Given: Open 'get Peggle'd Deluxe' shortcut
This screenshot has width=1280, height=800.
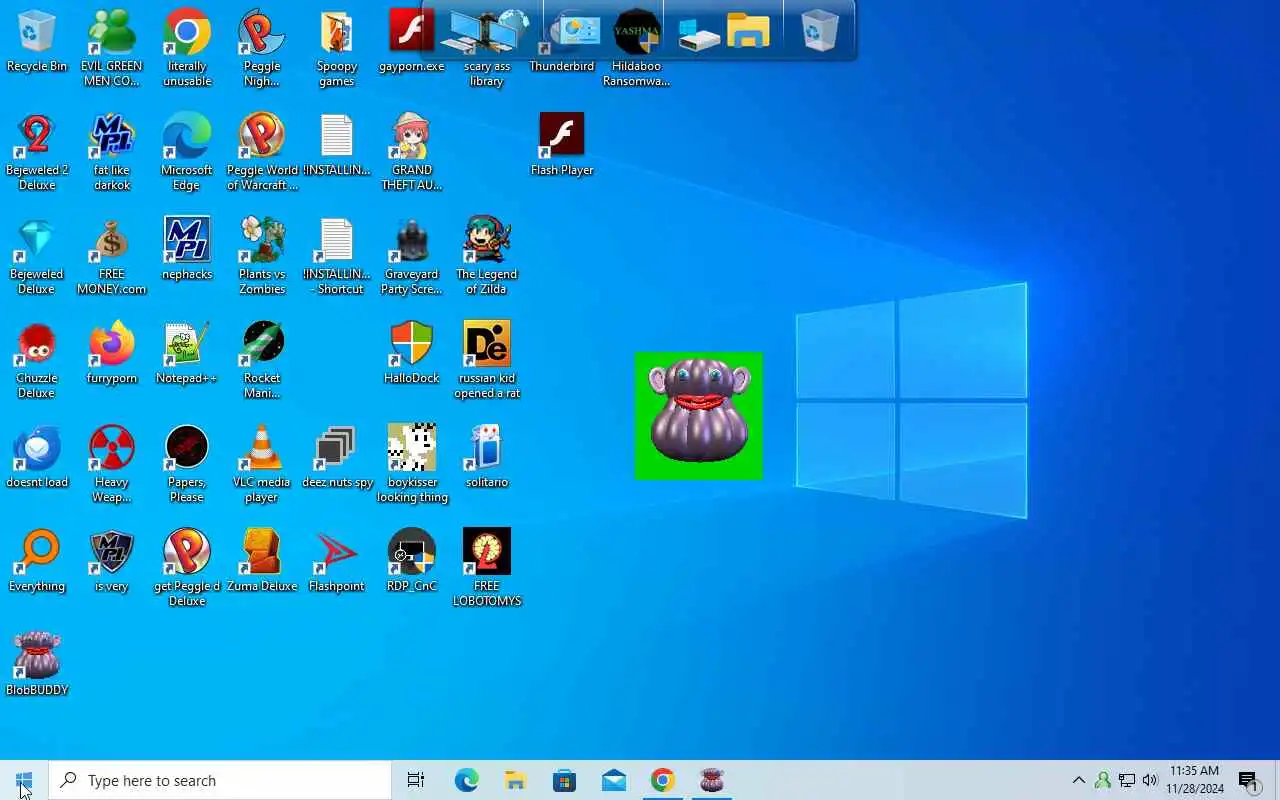Looking at the screenshot, I should pos(187,568).
